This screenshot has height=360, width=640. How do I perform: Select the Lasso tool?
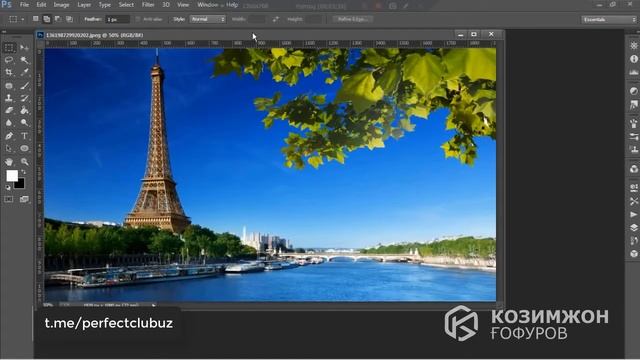point(9,60)
